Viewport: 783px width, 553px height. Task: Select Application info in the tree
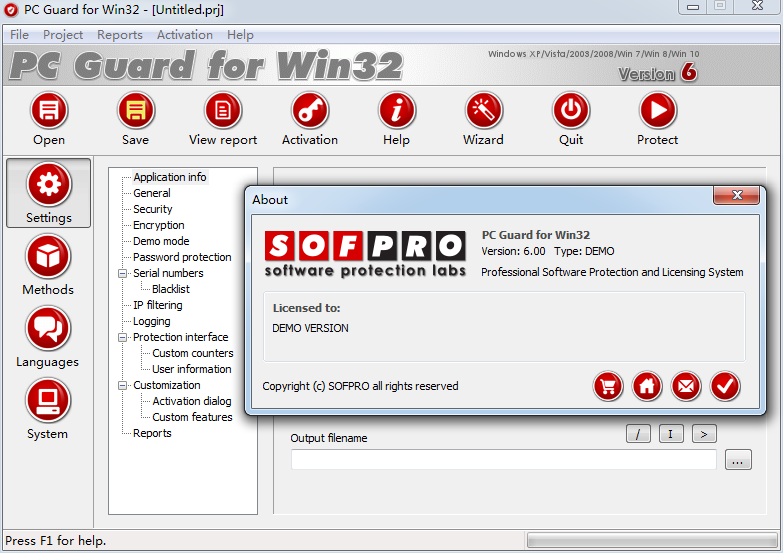coord(170,177)
